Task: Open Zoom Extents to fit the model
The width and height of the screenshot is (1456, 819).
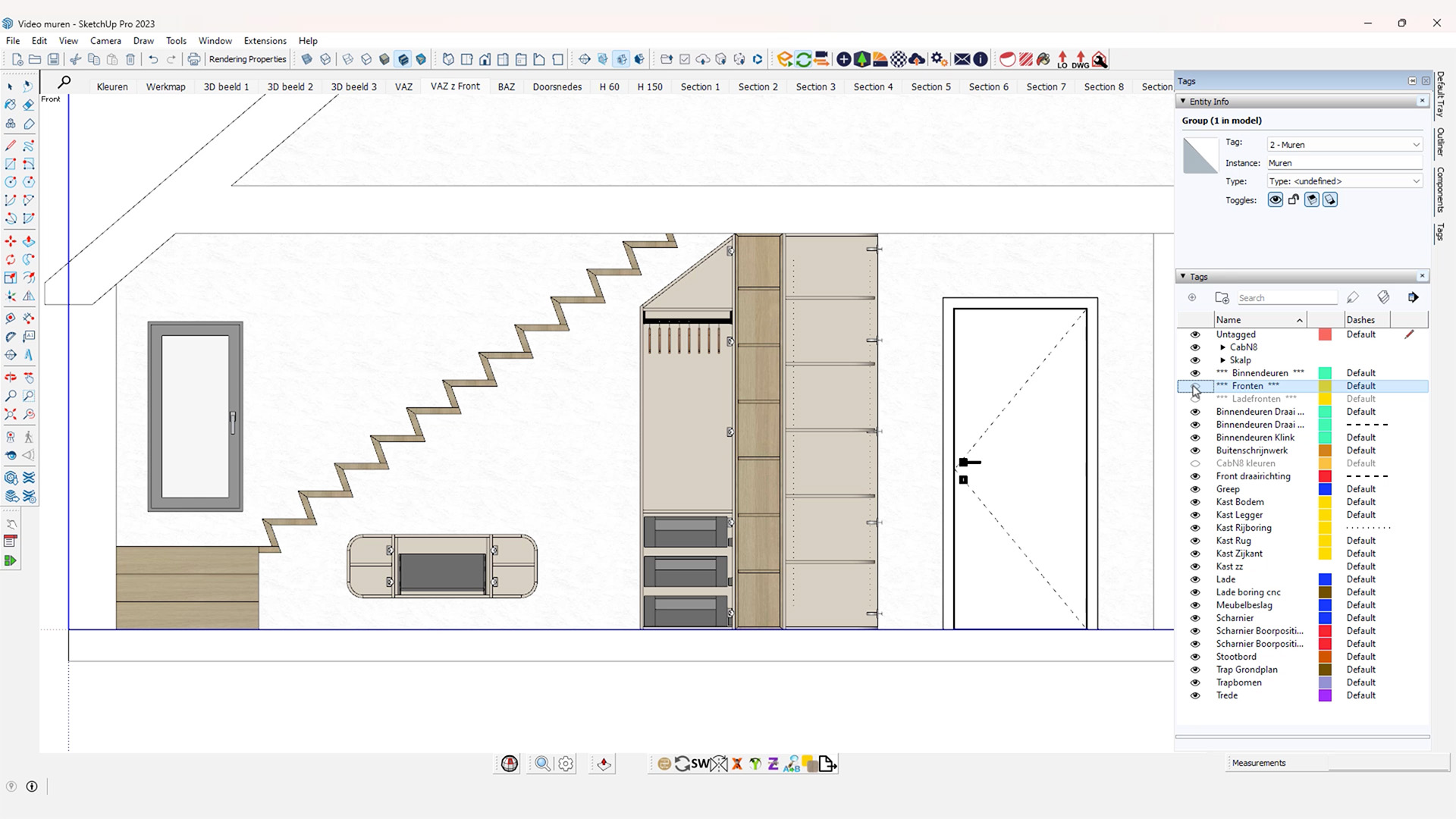Action: pos(11,413)
